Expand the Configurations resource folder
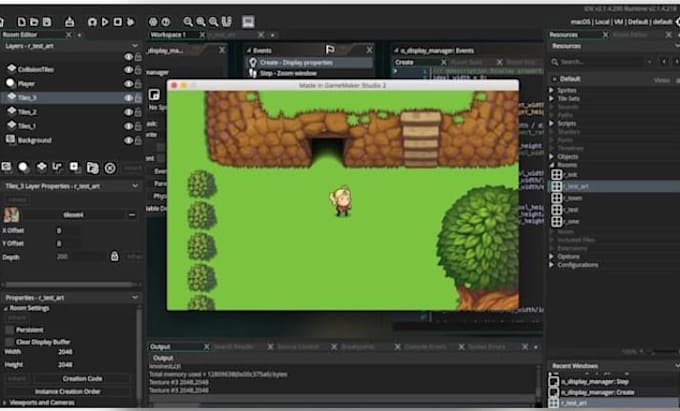The width and height of the screenshot is (680, 411). click(x=552, y=264)
